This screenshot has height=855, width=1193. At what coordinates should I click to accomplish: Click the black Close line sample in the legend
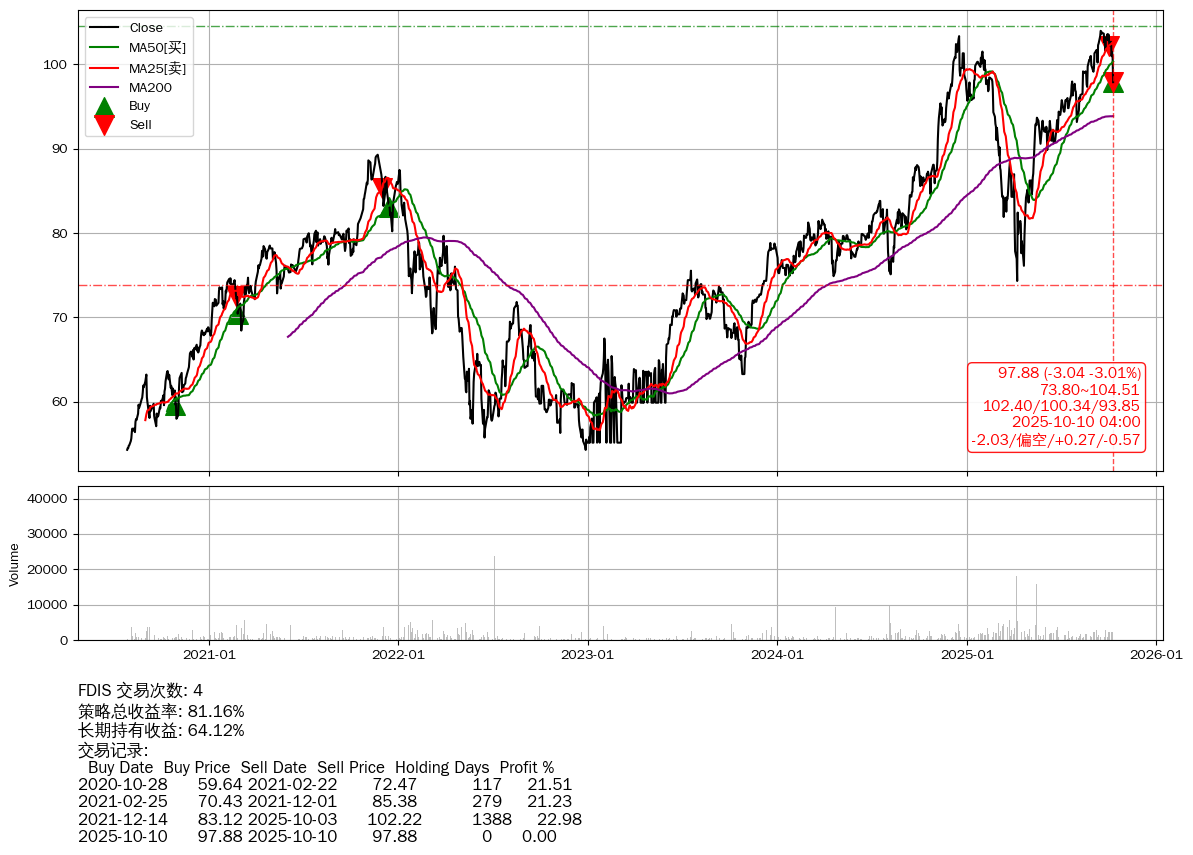[104, 28]
